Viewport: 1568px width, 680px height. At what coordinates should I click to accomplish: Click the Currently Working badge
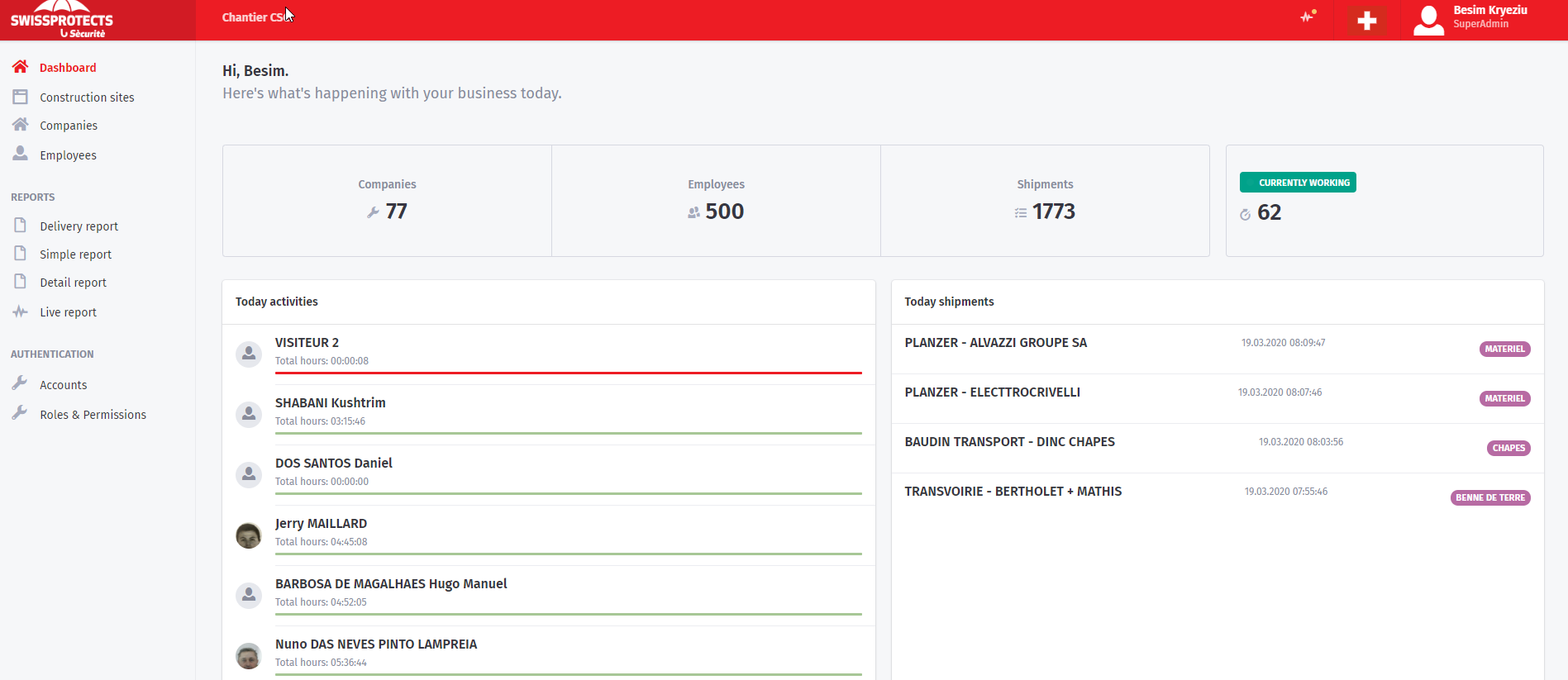[1298, 183]
